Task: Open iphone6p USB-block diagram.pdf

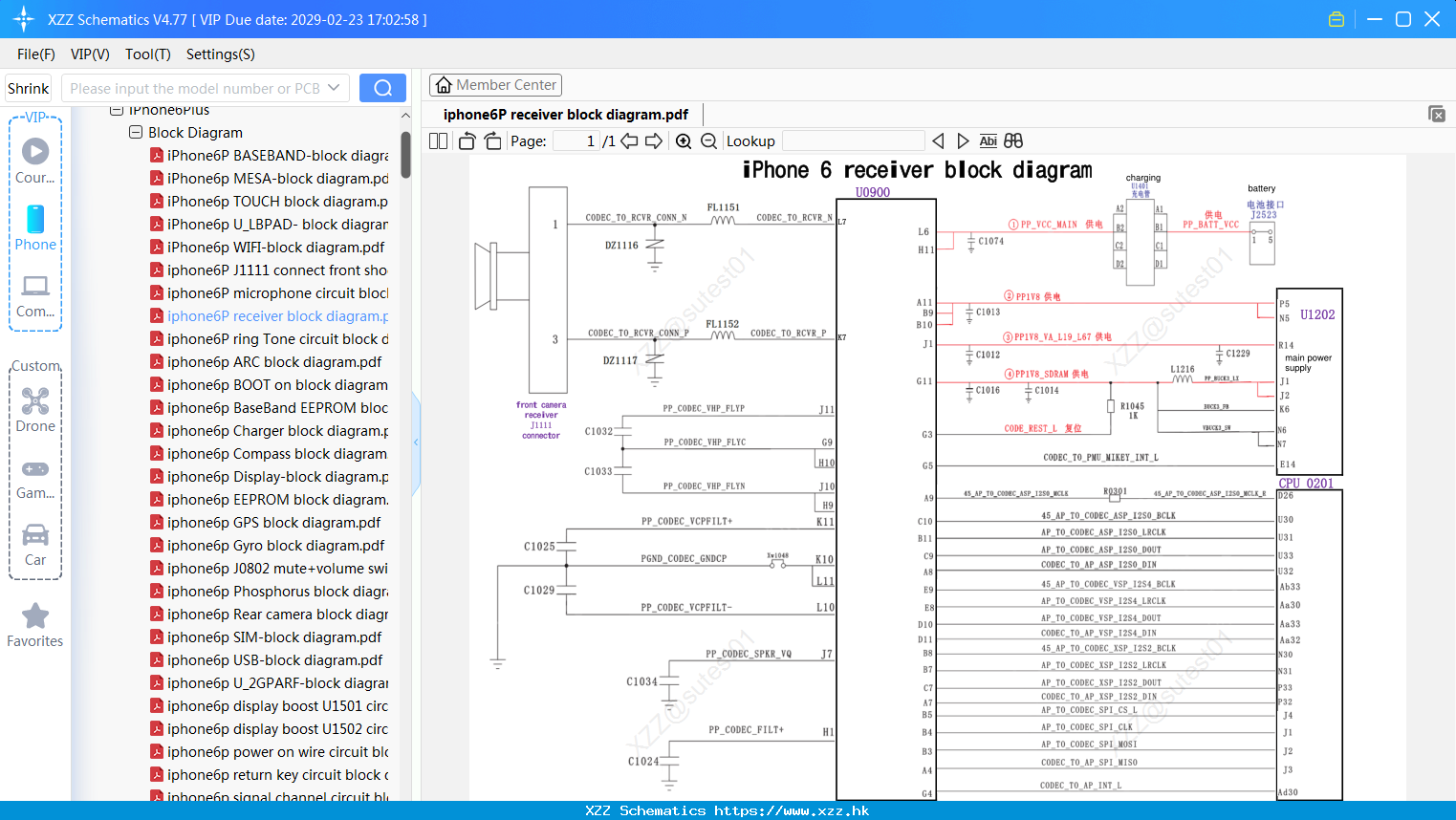Action: (267, 659)
